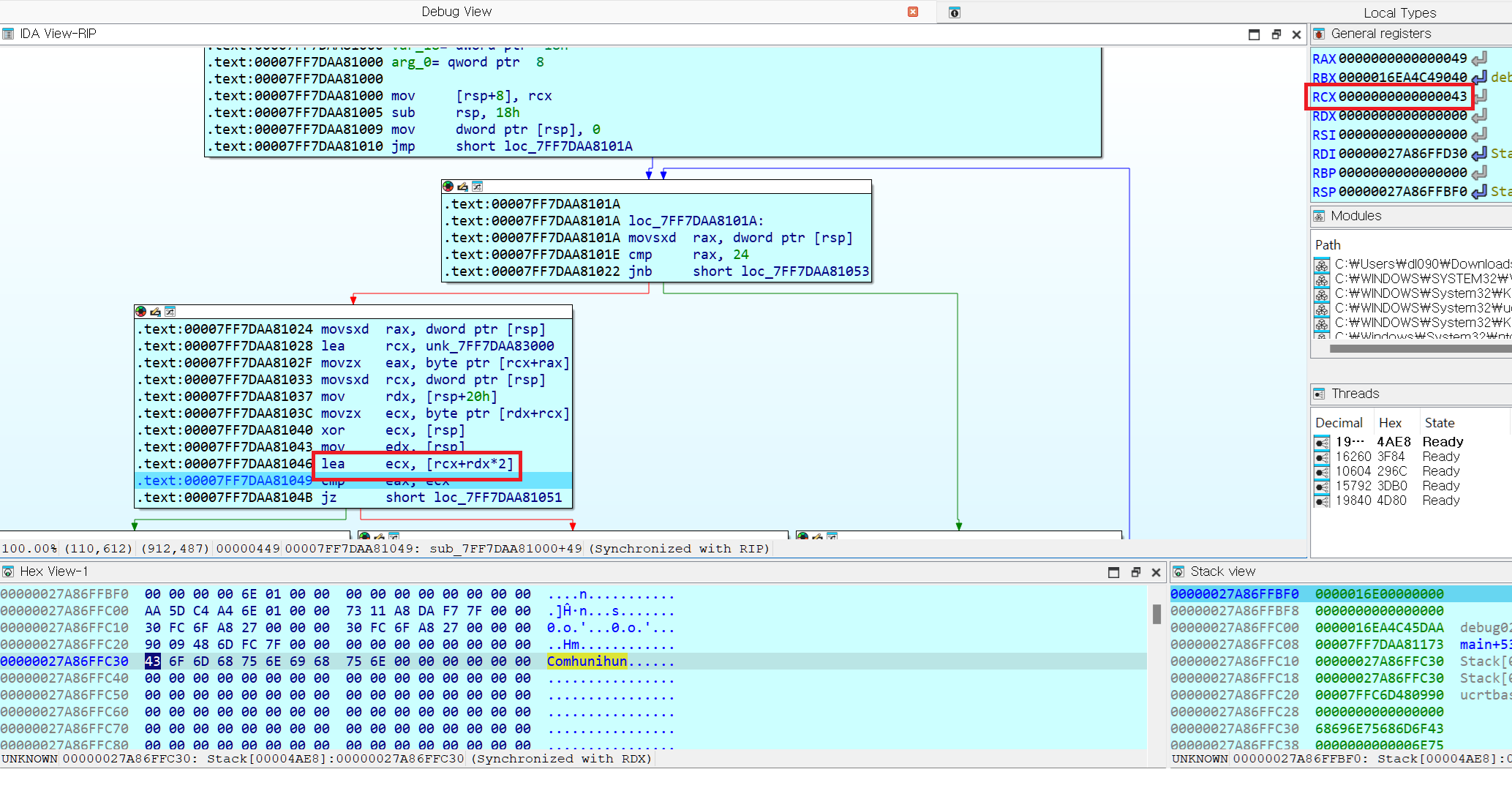This screenshot has height=791, width=1512.
Task: Click edit name icon on loc_7FF7DAA8101A block
Action: pos(462,187)
